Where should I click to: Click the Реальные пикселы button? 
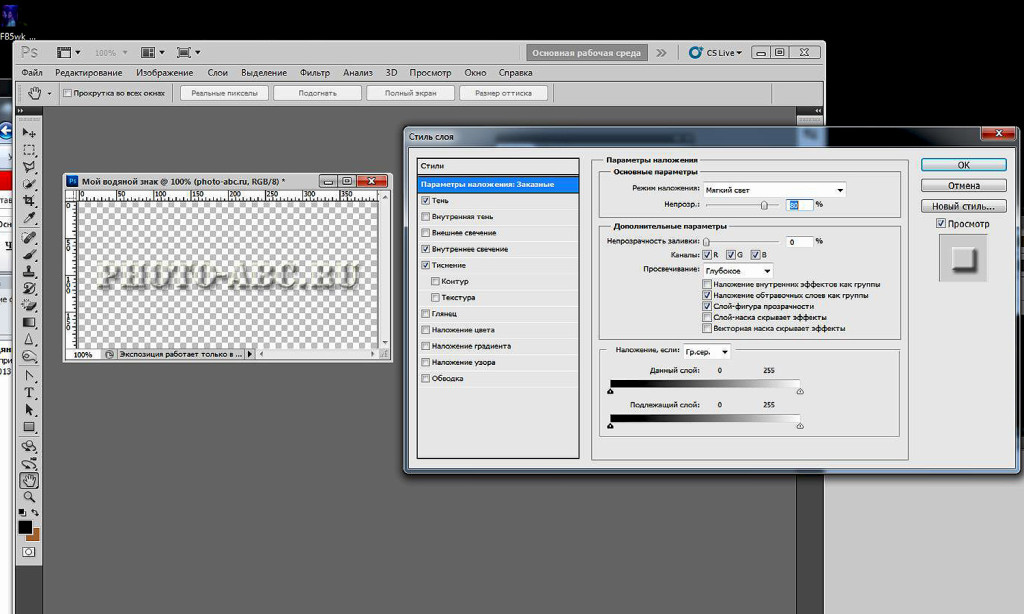pos(225,93)
